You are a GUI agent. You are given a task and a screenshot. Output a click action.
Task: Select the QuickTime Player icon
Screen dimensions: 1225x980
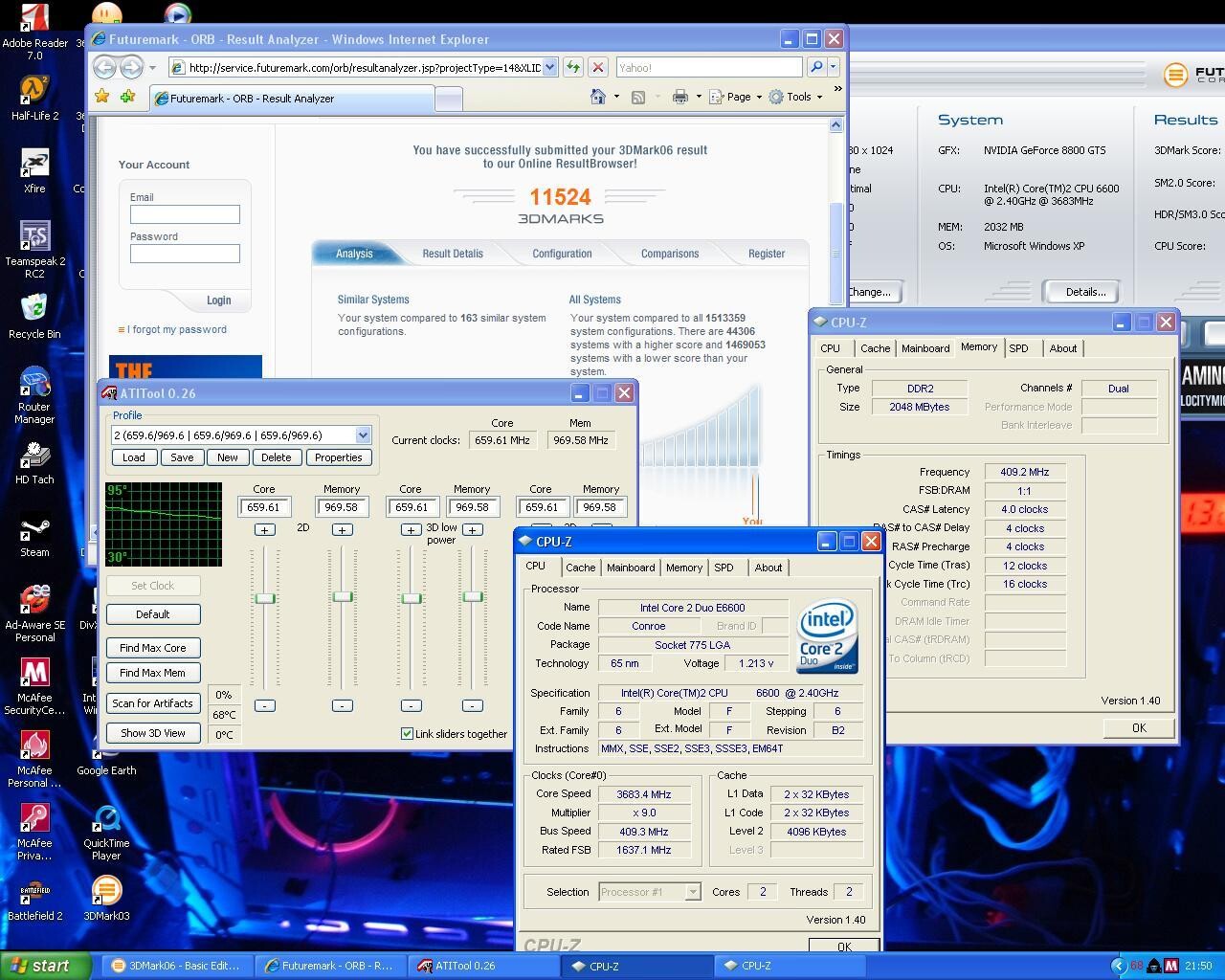point(106,833)
